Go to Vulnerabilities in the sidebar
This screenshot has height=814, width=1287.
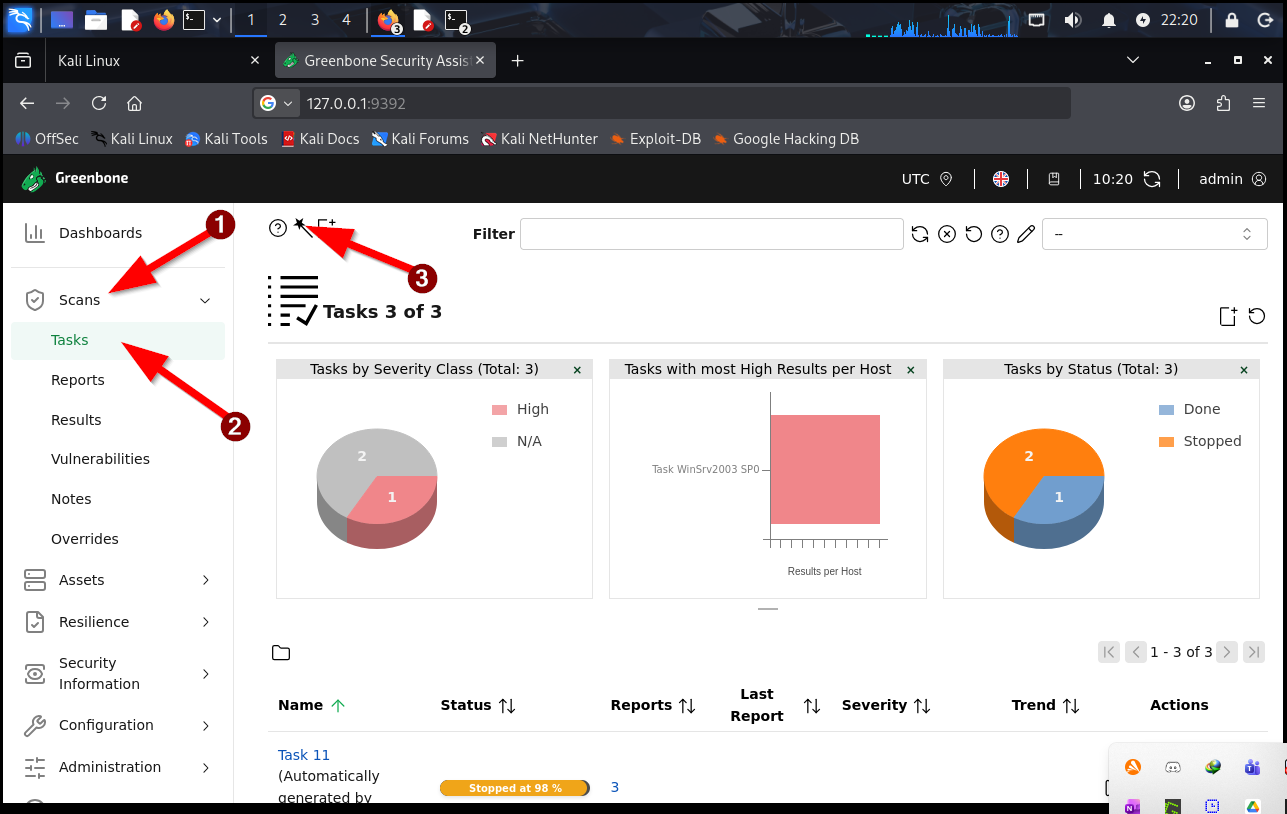click(x=100, y=459)
